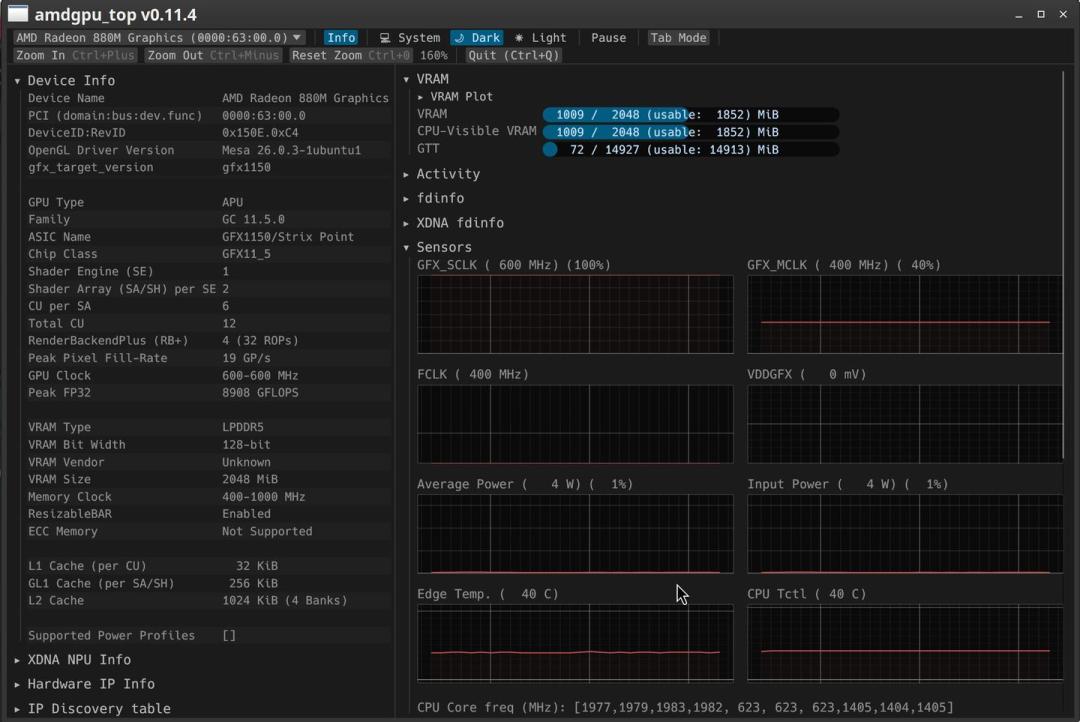Toggle Tab Mode
This screenshot has width=1080, height=722.
678,38
